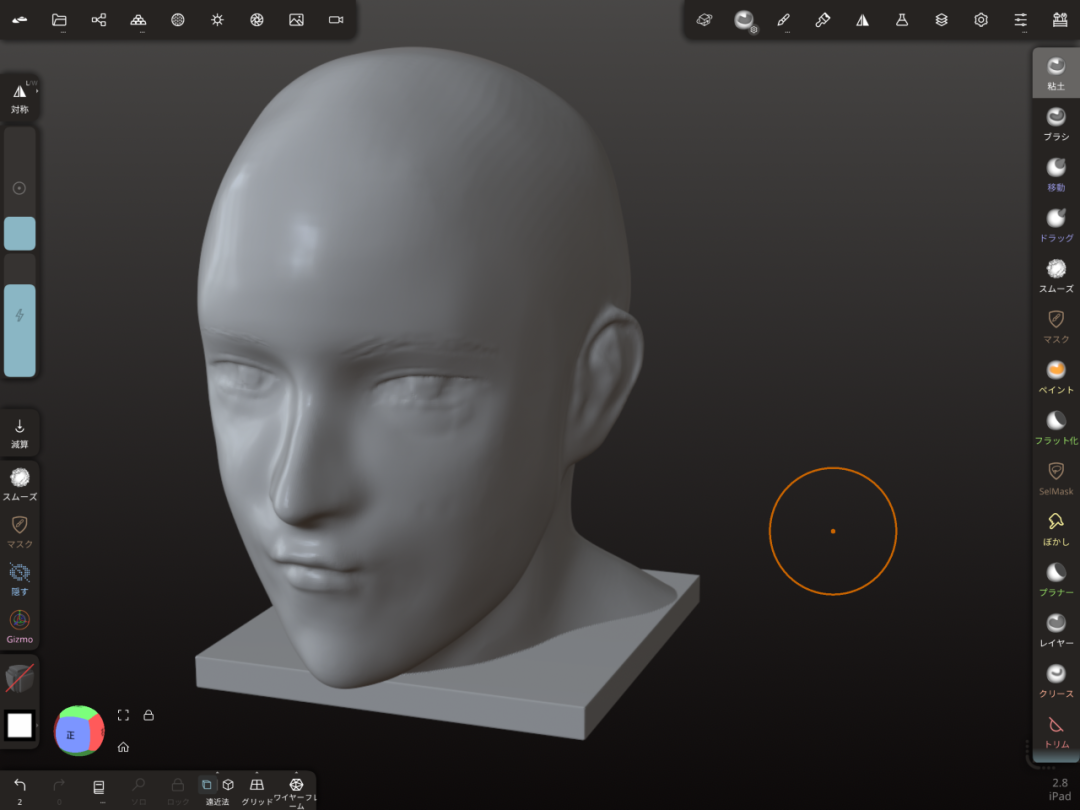Toggle ワイヤーフレーム wireframe display

296,789
